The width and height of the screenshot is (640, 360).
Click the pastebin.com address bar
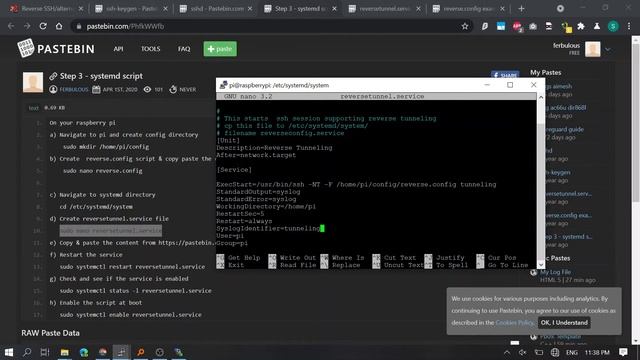coord(269,26)
